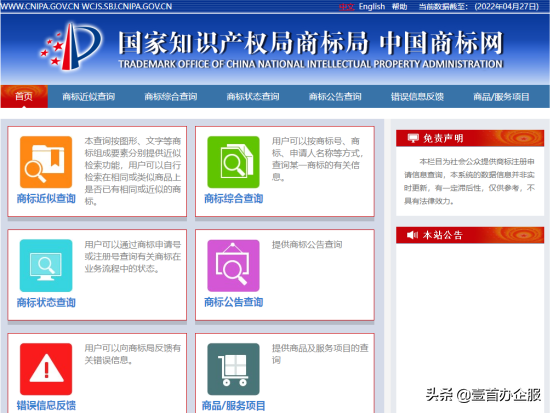Screen dimensions: 553x414
Task: Click the blue 商标状态查询 text link below the monitor icon
Action: pyautogui.click(x=46, y=303)
